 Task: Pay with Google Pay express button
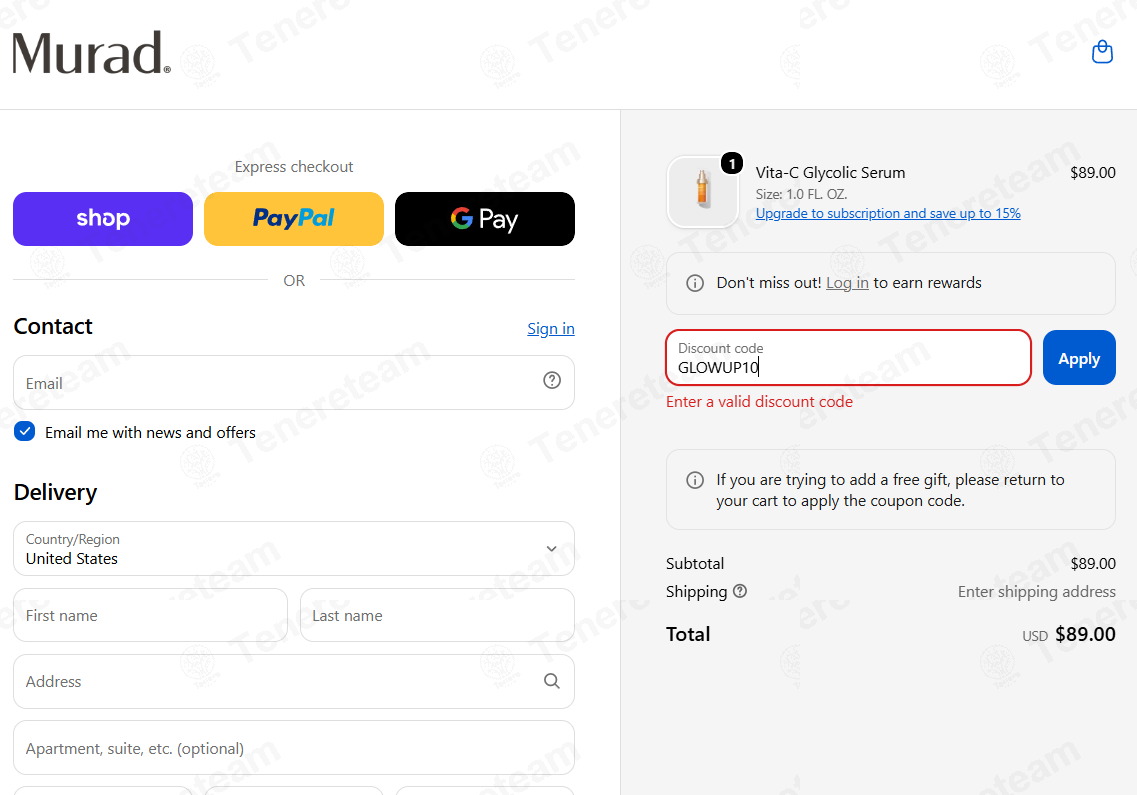pyautogui.click(x=484, y=219)
